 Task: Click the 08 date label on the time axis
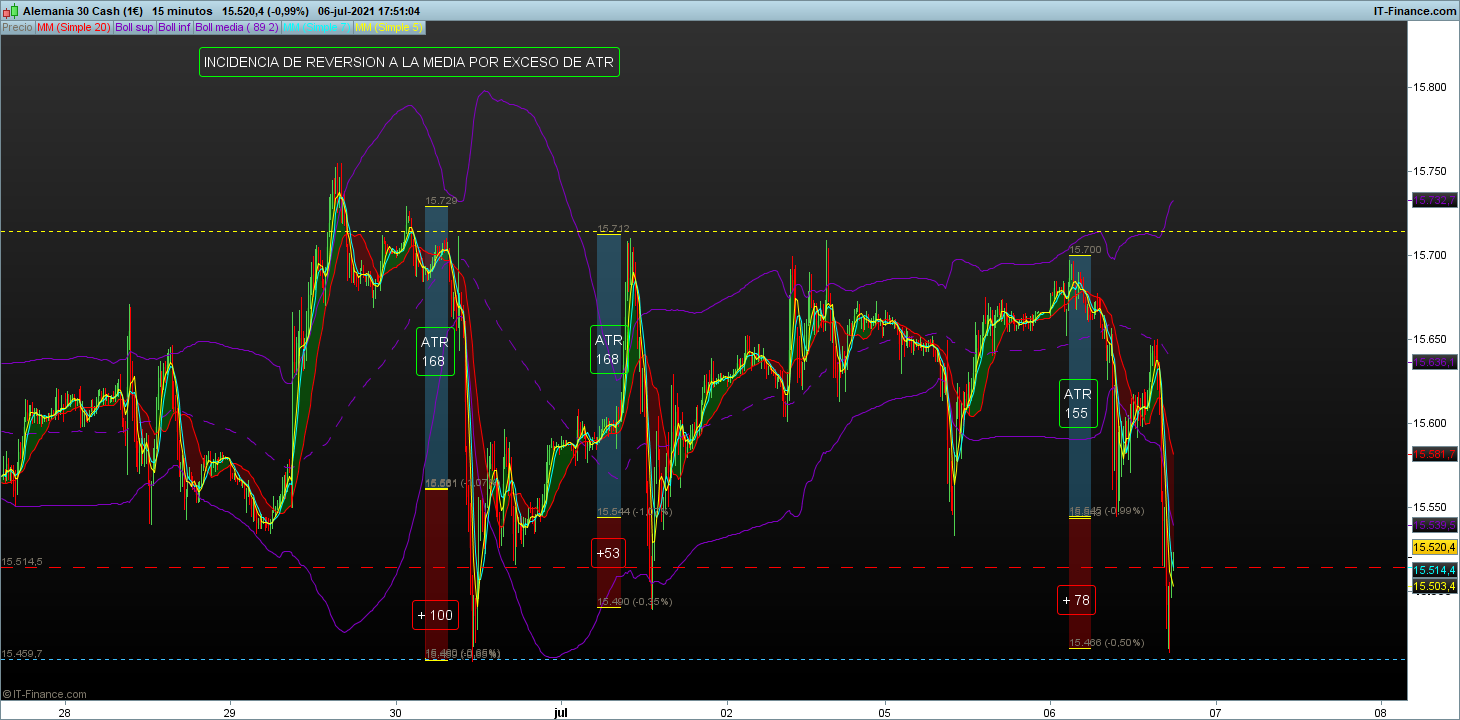(1381, 713)
